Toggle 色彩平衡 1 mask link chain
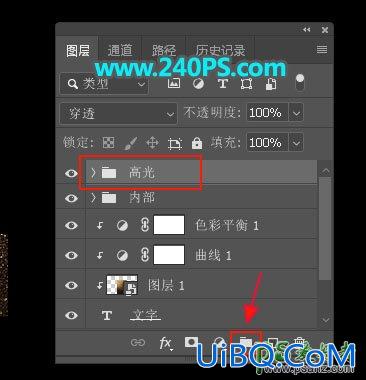This screenshot has height=380, width=366. tap(145, 225)
